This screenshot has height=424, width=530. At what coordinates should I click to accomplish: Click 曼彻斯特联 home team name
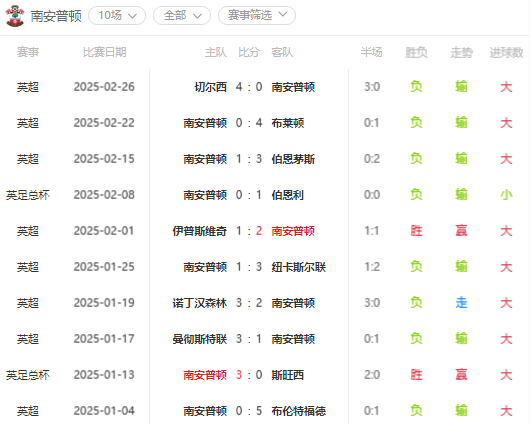(199, 339)
